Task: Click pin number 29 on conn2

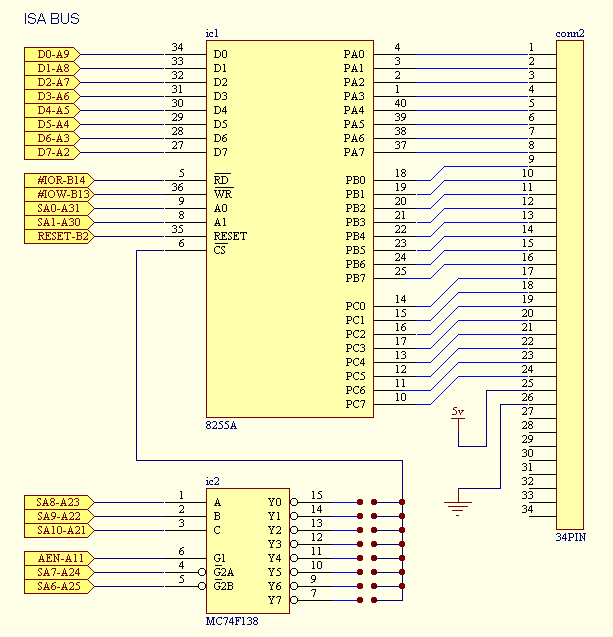Action: click(x=527, y=440)
